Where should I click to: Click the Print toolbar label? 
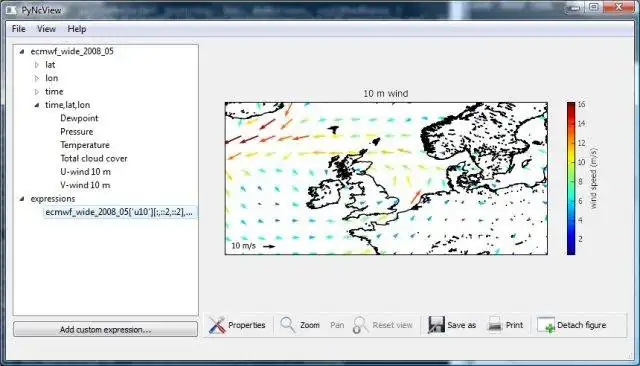[x=514, y=325]
